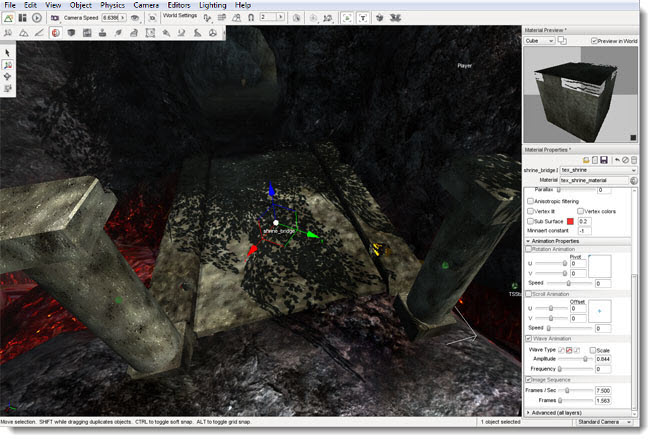655x442 pixels.
Task: Enable the Sub Surface checkbox
Action: click(x=530, y=221)
